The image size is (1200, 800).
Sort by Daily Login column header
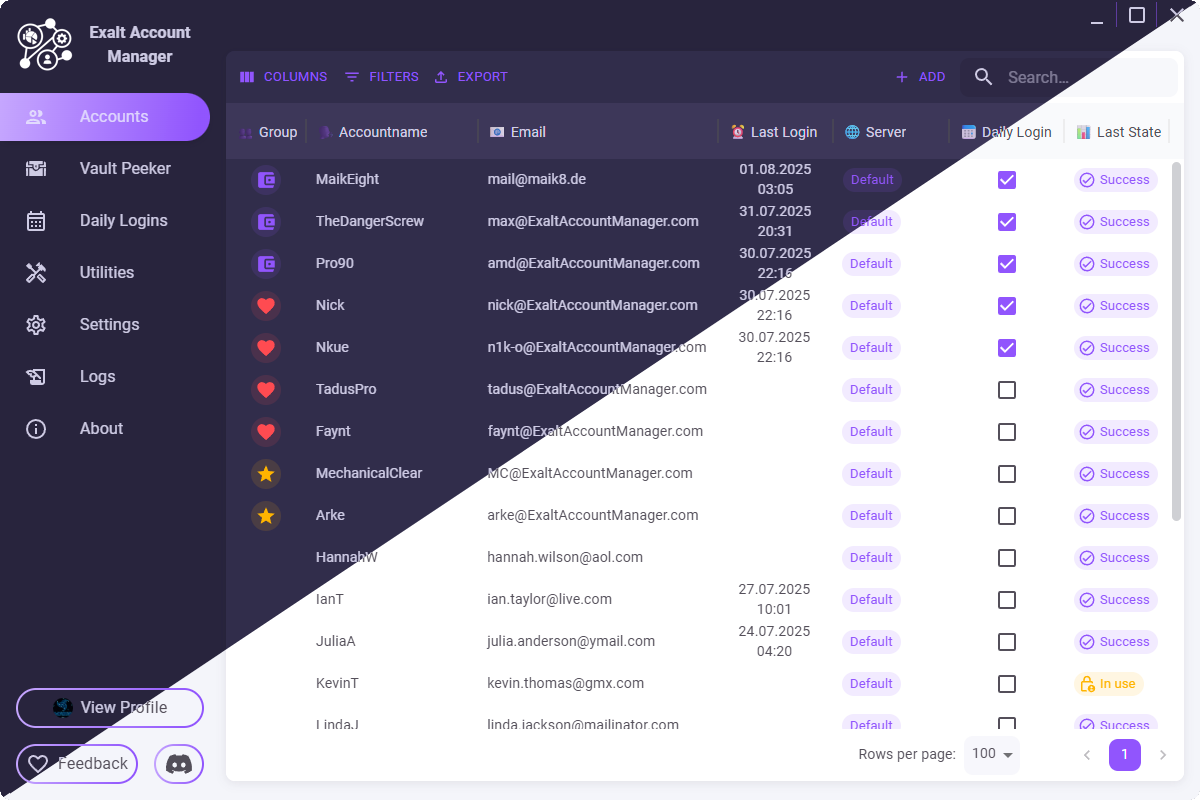1006,132
